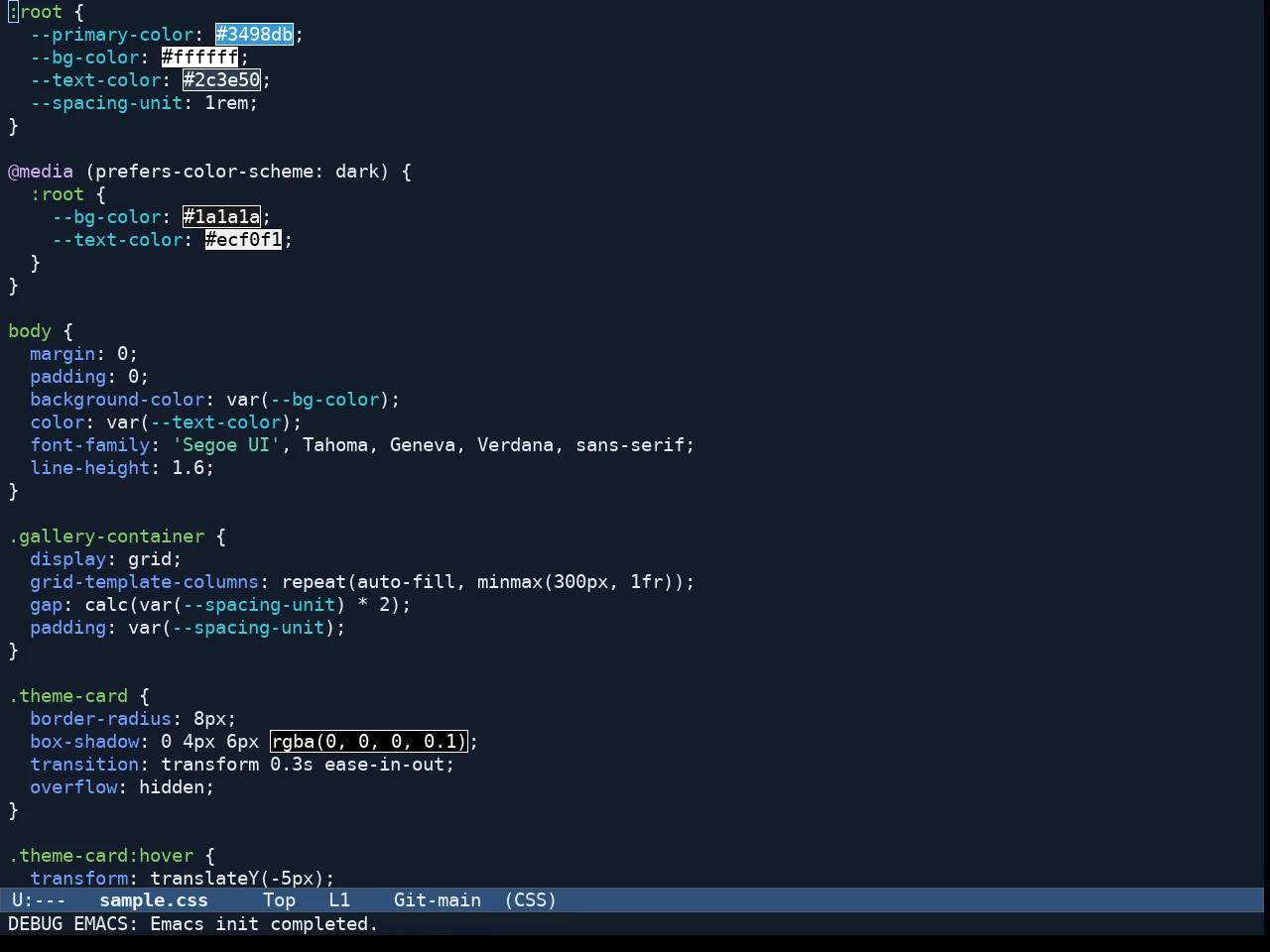
Task: Click the 'Segoe UI' font string
Action: point(226,445)
